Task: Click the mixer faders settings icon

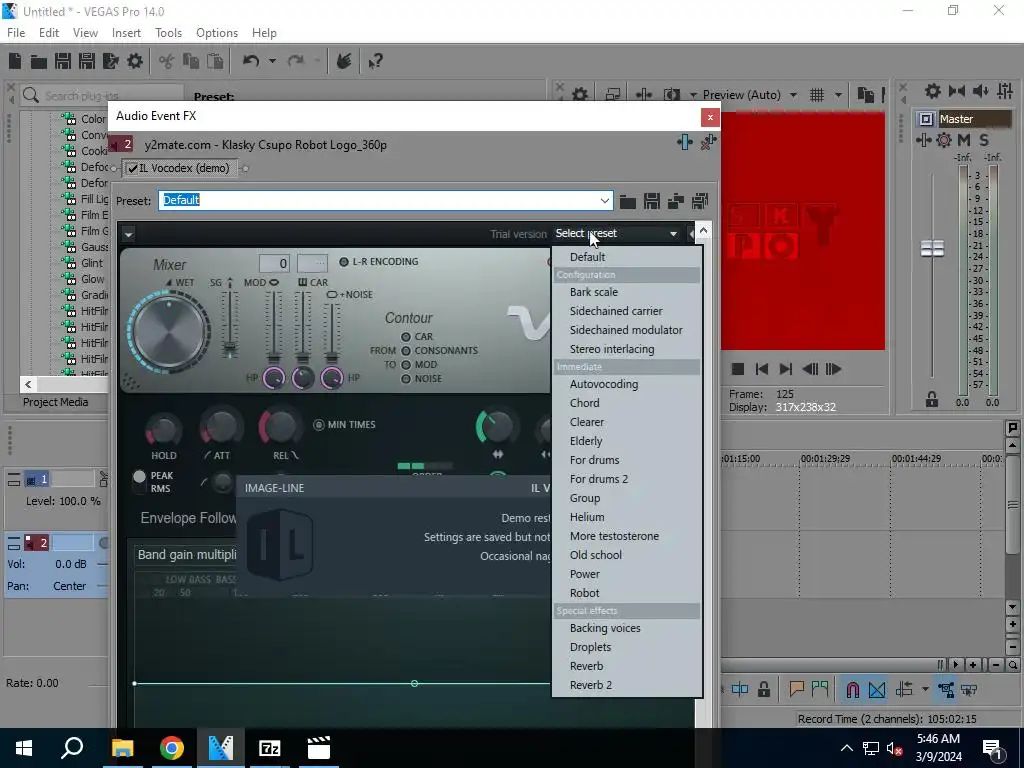Action: click(x=1005, y=91)
